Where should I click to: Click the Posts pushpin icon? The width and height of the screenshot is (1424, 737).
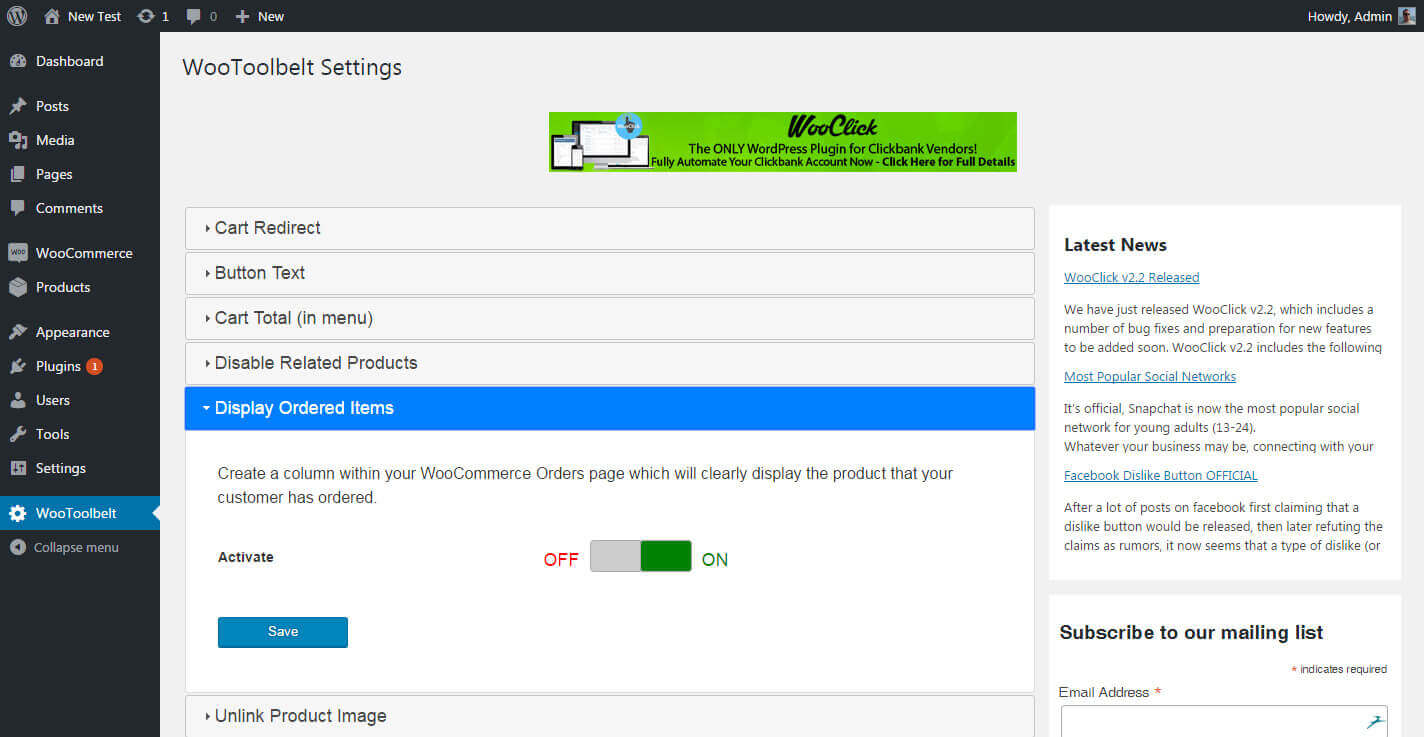click(x=18, y=106)
